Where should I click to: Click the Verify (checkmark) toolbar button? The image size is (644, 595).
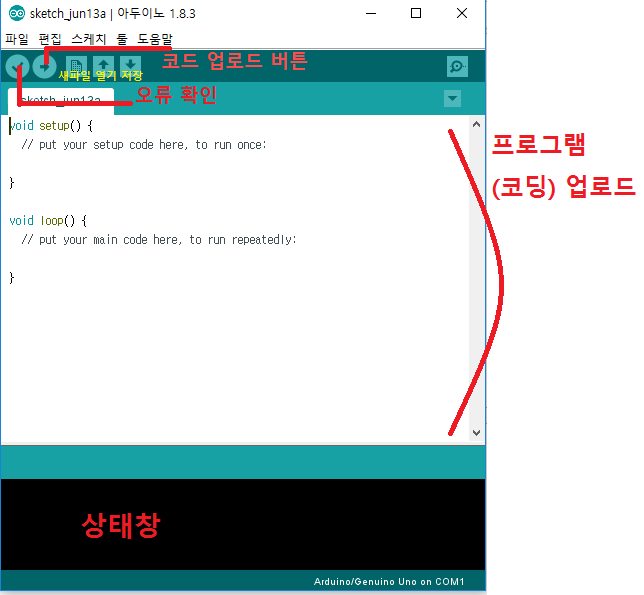(x=17, y=66)
